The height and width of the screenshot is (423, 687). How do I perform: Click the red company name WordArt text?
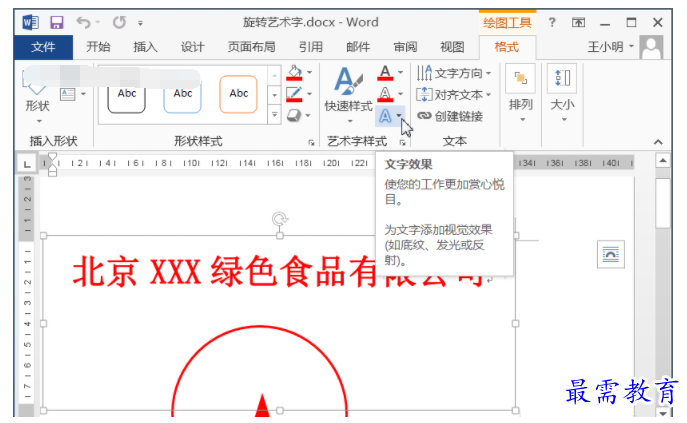click(277, 272)
